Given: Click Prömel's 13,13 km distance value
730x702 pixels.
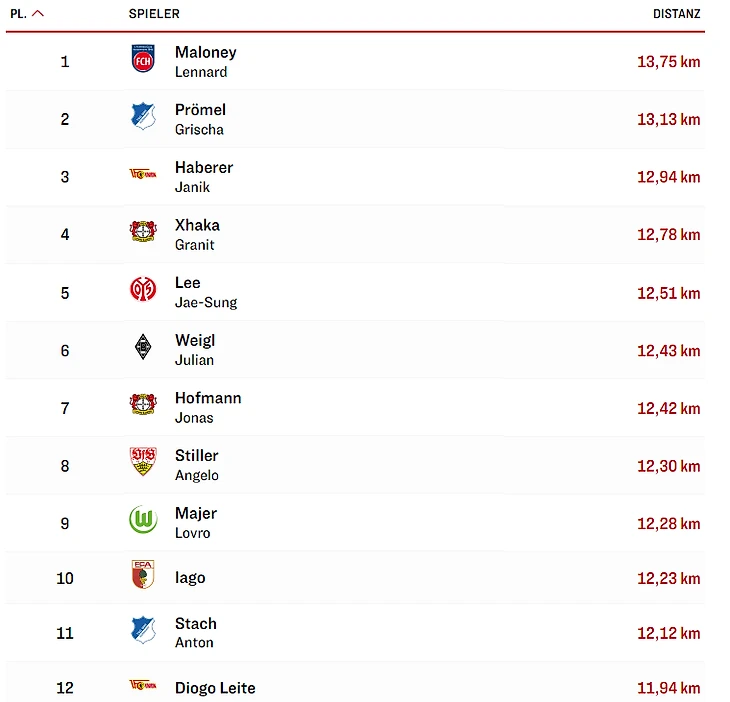Looking at the screenshot, I should (x=668, y=119).
